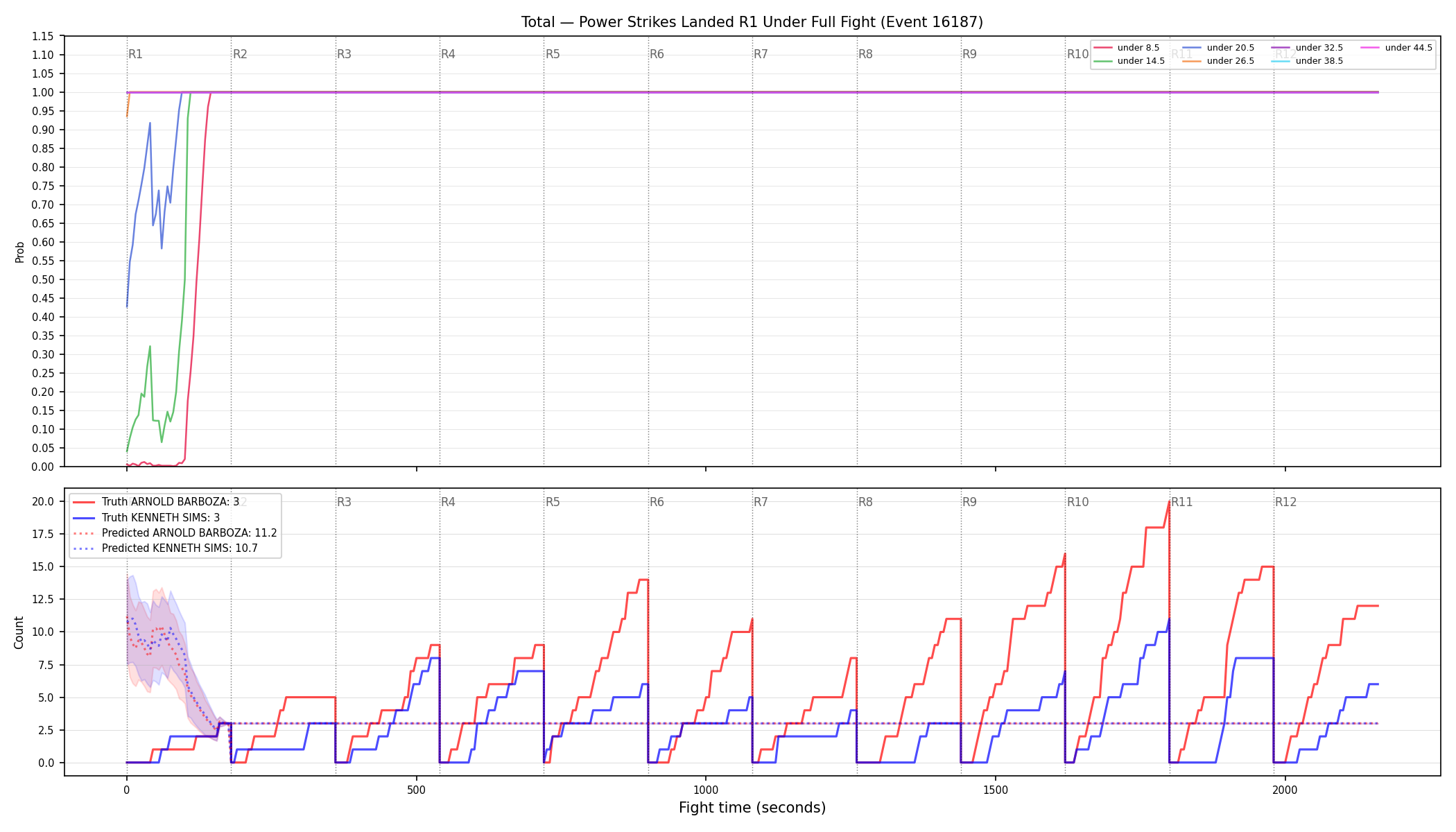Click the R4 round label in the count chart
This screenshot has height=832, width=1456.
point(449,502)
